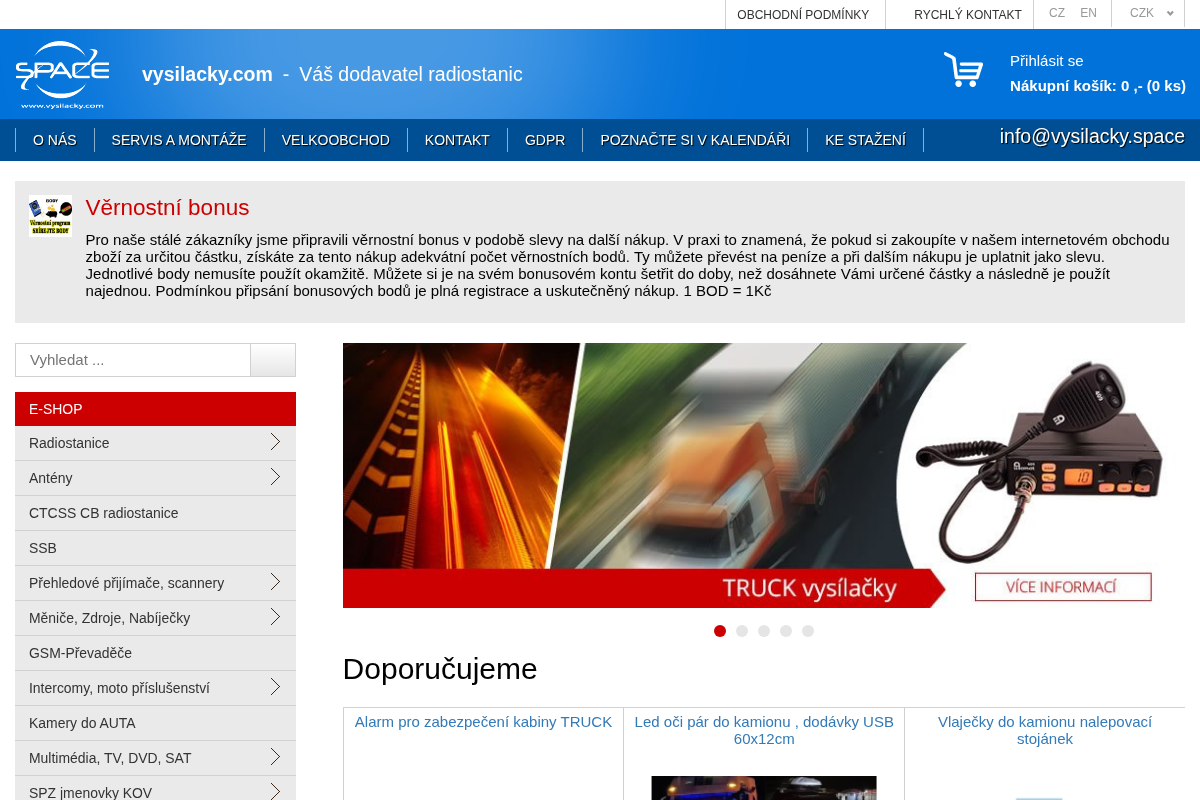1200x800 pixels.
Task: Click the vysilacky.com site title
Action: coord(207,74)
